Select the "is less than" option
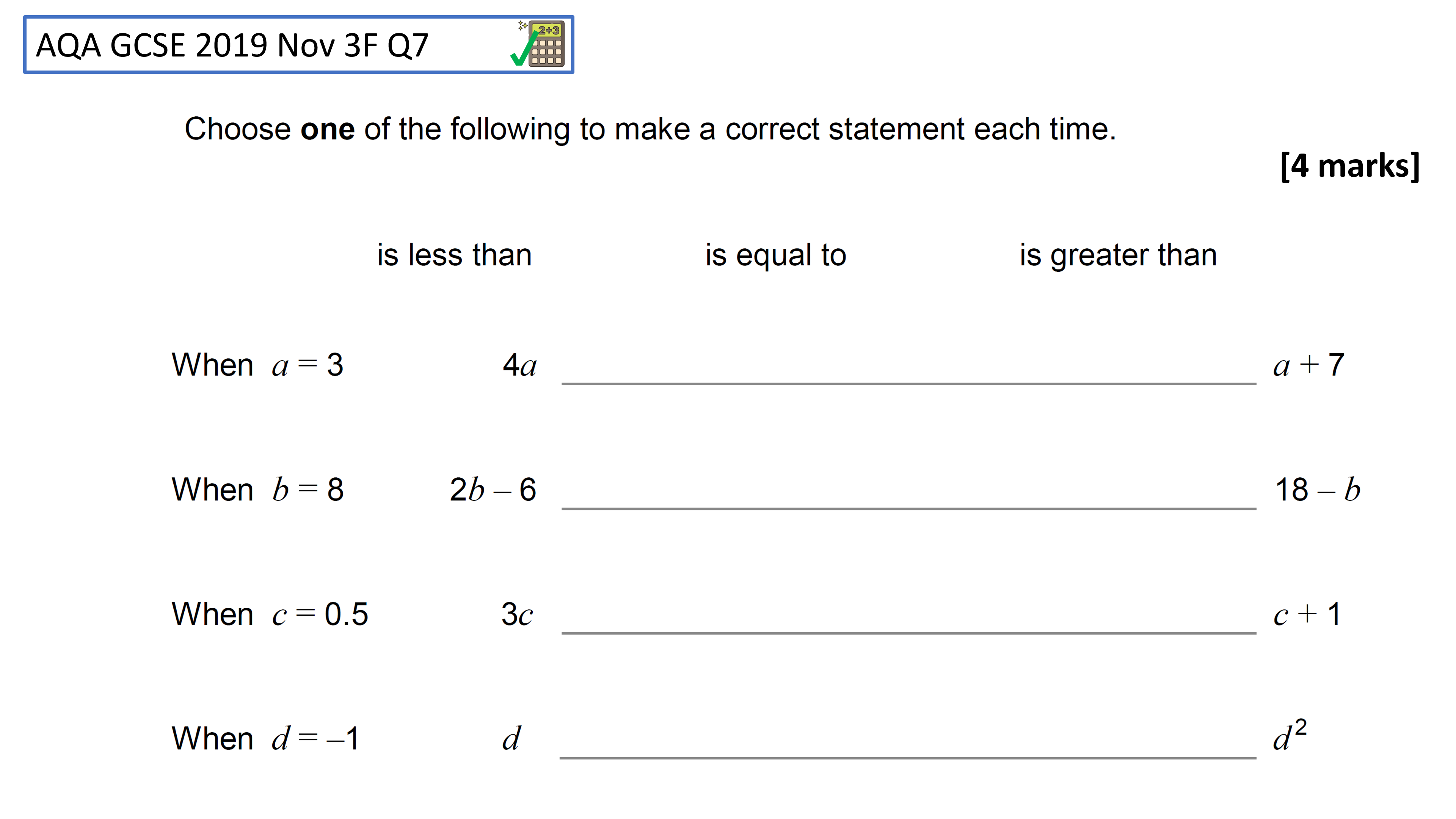1456x819 pixels. point(455,255)
